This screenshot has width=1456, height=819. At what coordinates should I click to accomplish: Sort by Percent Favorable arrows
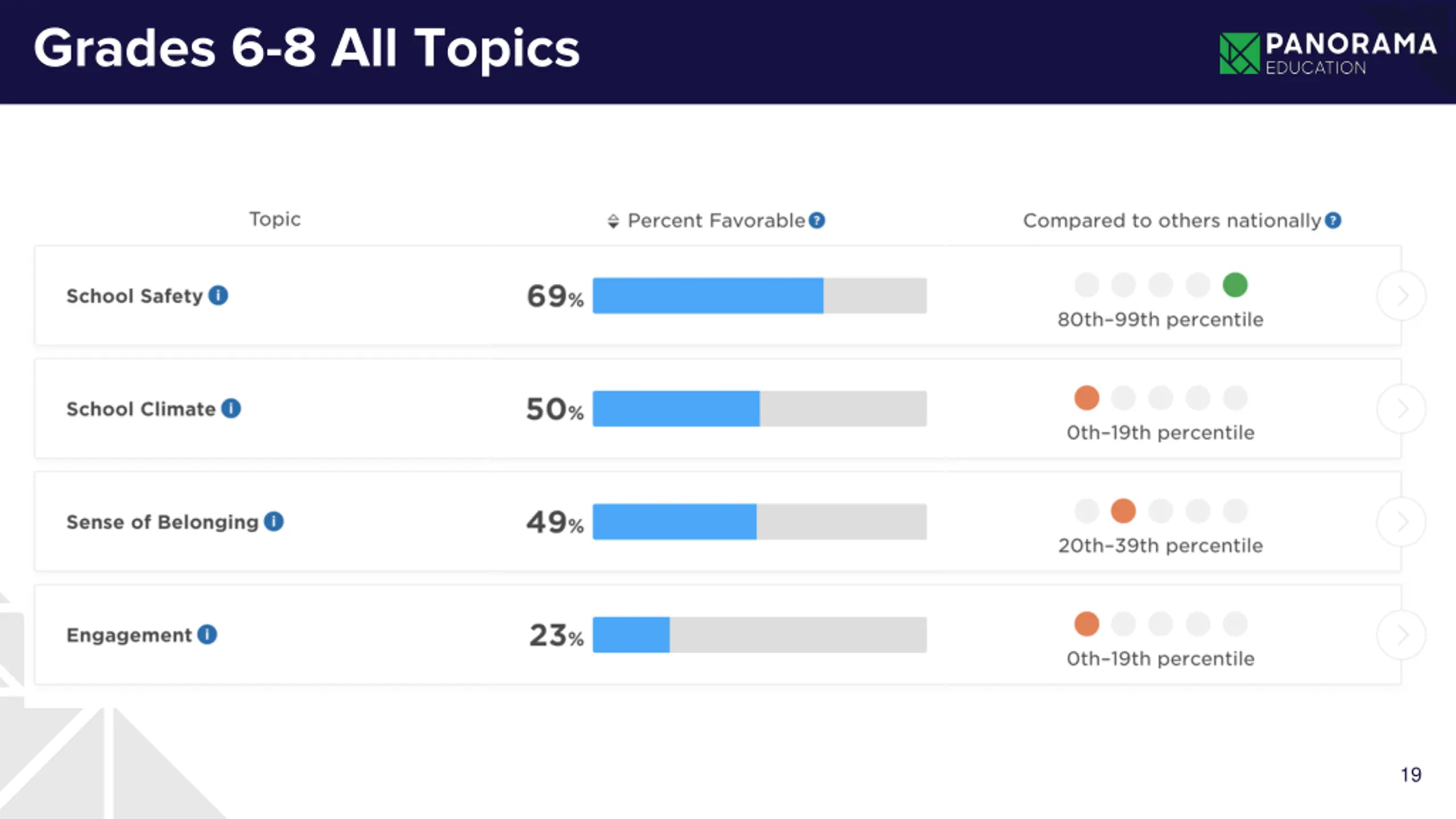pyautogui.click(x=613, y=221)
